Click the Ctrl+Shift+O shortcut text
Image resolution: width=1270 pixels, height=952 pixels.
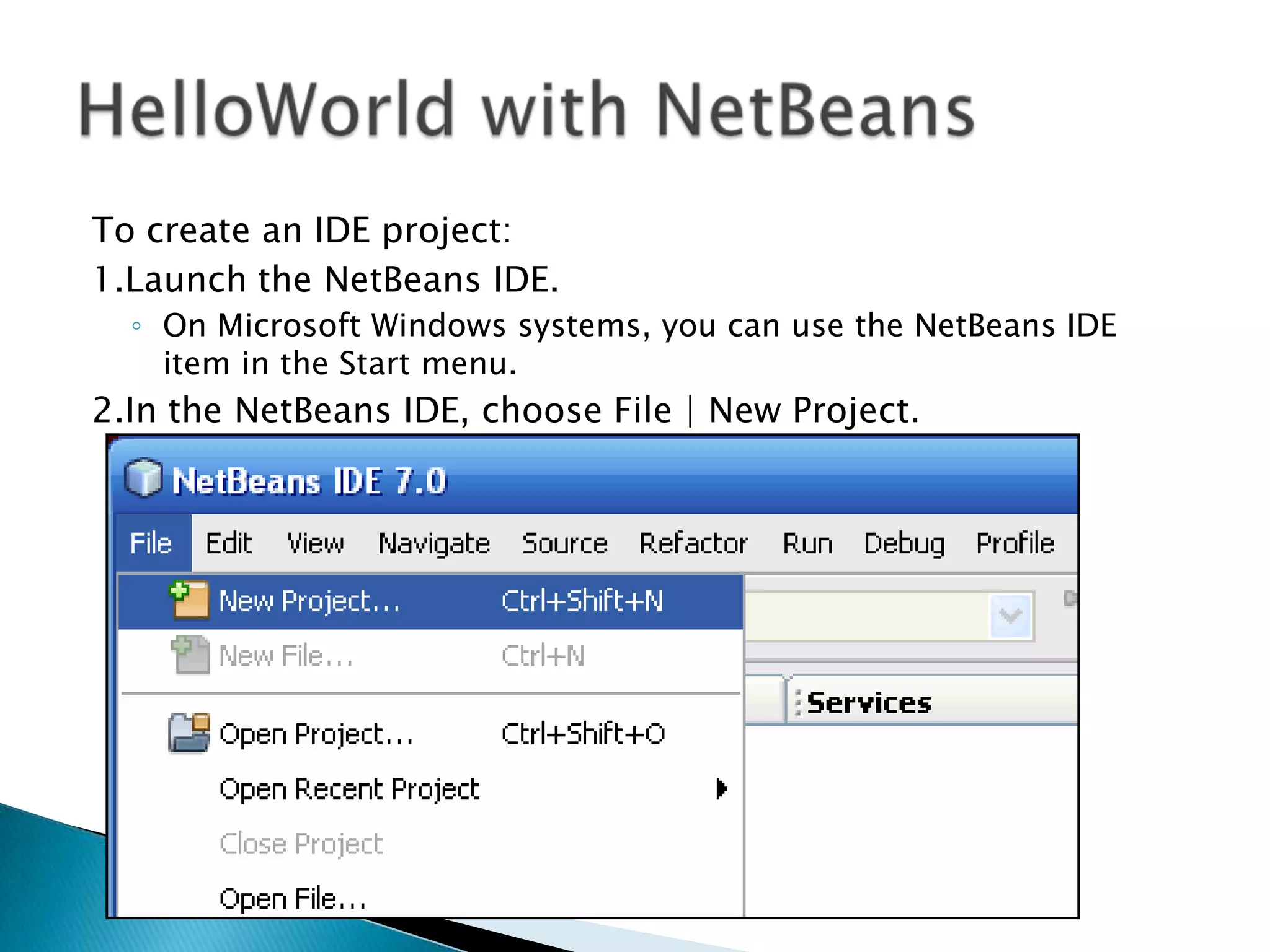583,733
